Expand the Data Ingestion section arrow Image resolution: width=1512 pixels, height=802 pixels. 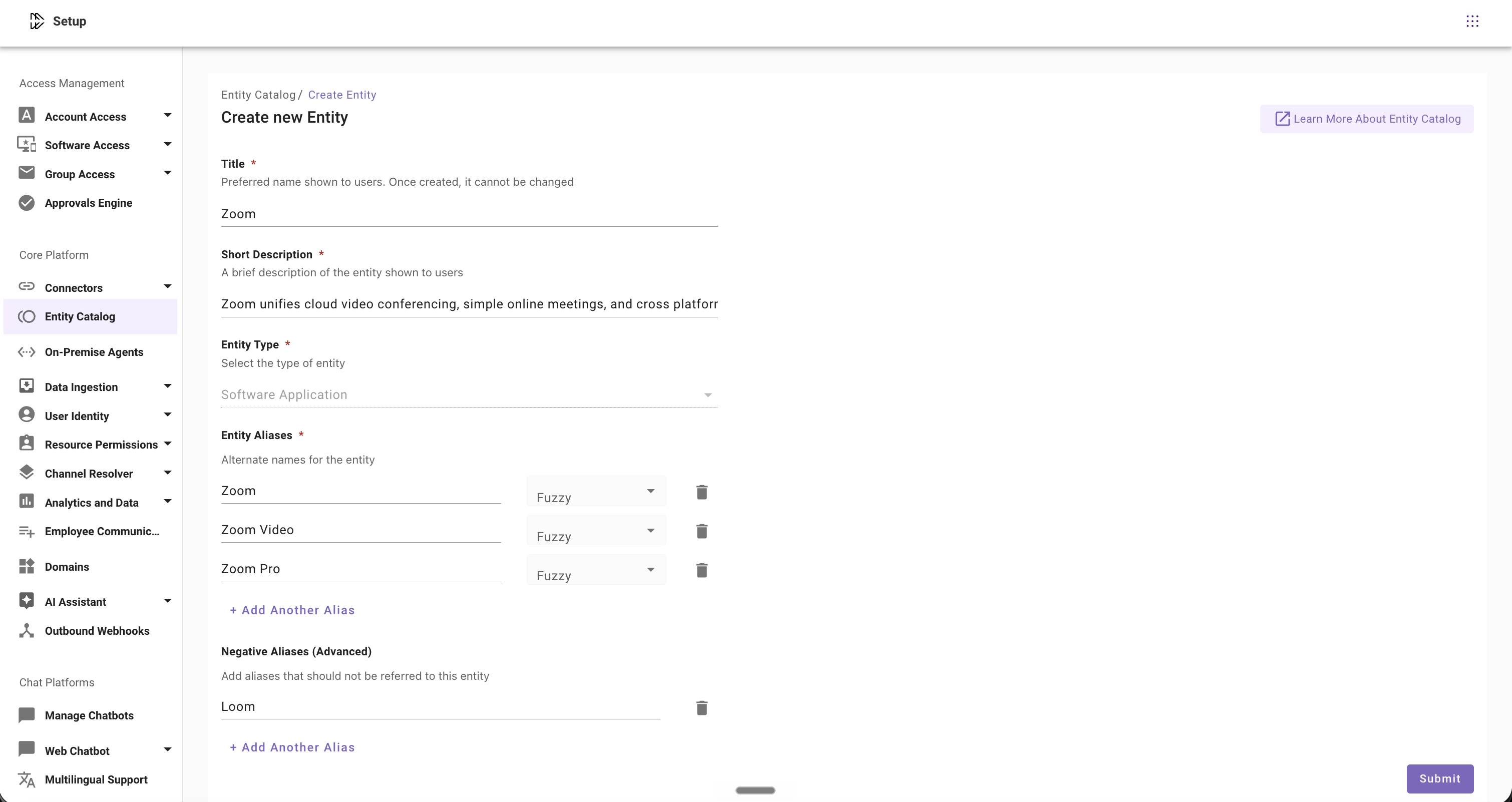click(167, 386)
